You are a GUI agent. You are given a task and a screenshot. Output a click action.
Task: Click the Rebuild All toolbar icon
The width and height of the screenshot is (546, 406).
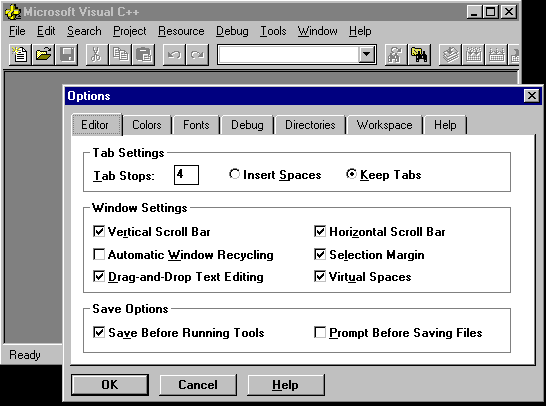tap(497, 54)
